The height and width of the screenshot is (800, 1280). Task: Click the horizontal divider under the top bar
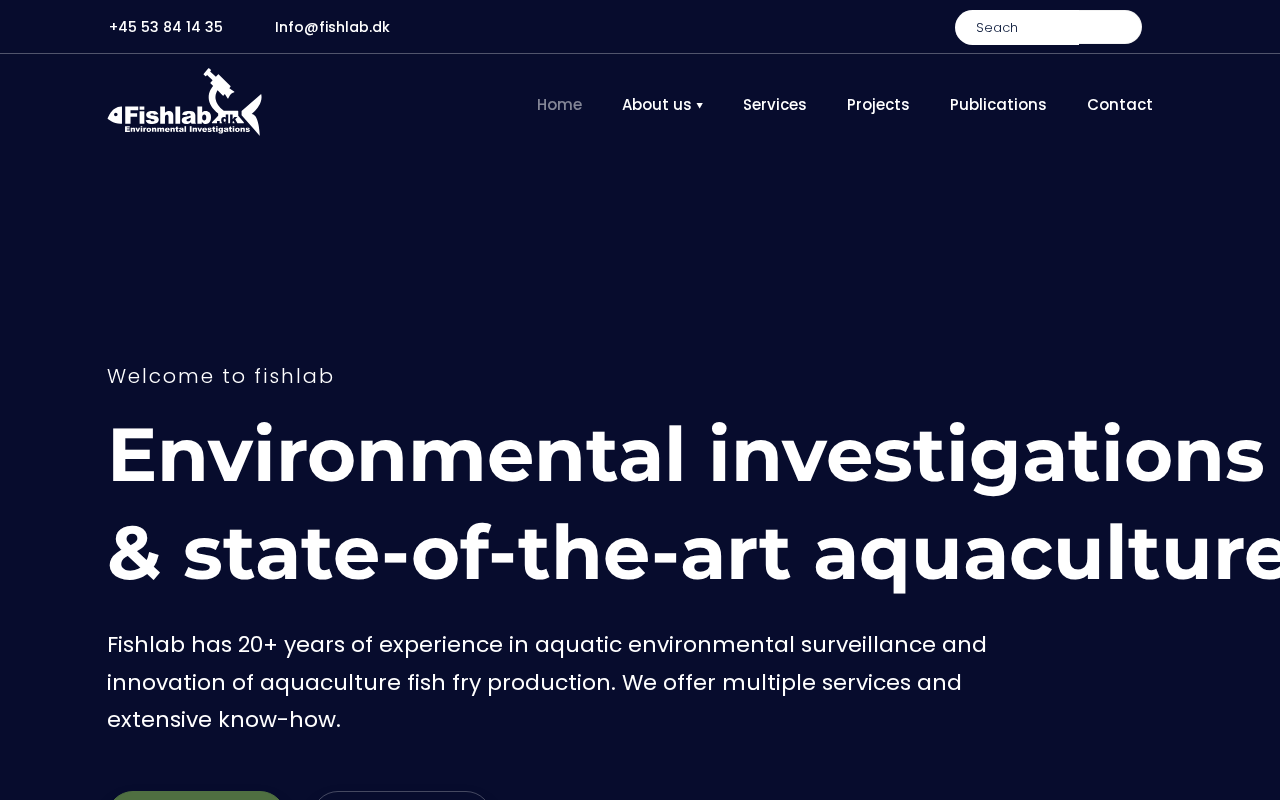[640, 54]
